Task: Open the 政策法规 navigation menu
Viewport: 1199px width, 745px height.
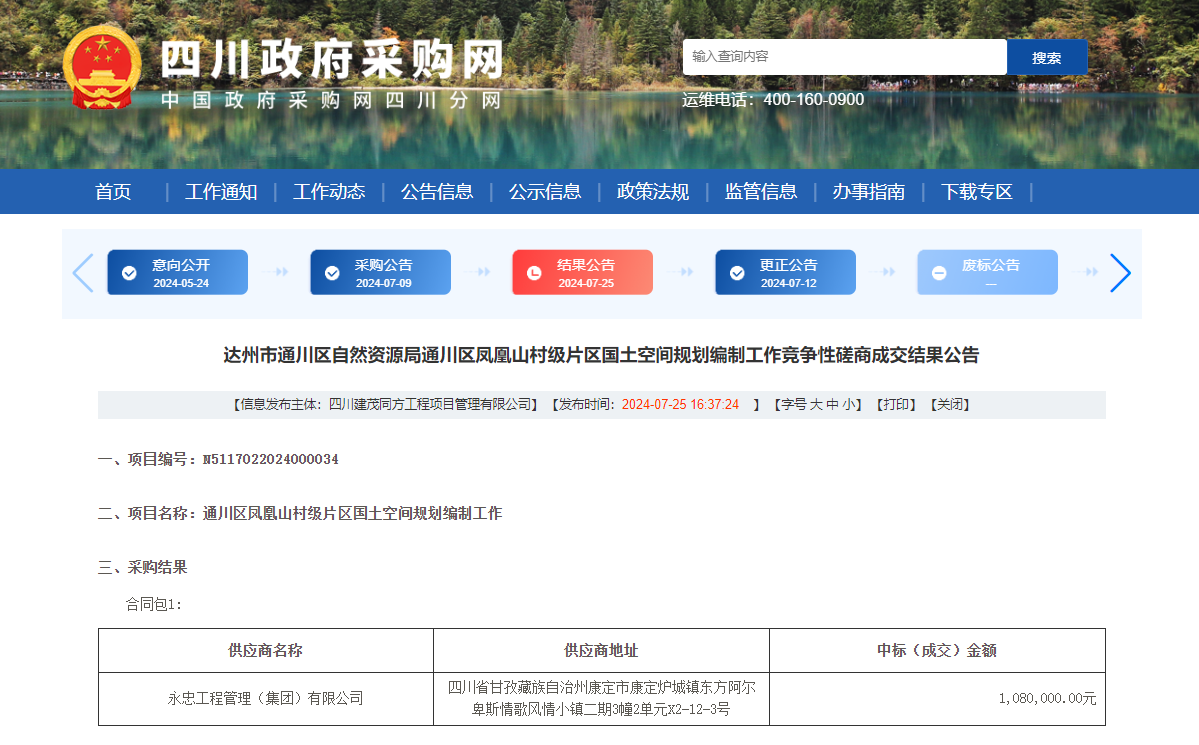Action: 653,192
